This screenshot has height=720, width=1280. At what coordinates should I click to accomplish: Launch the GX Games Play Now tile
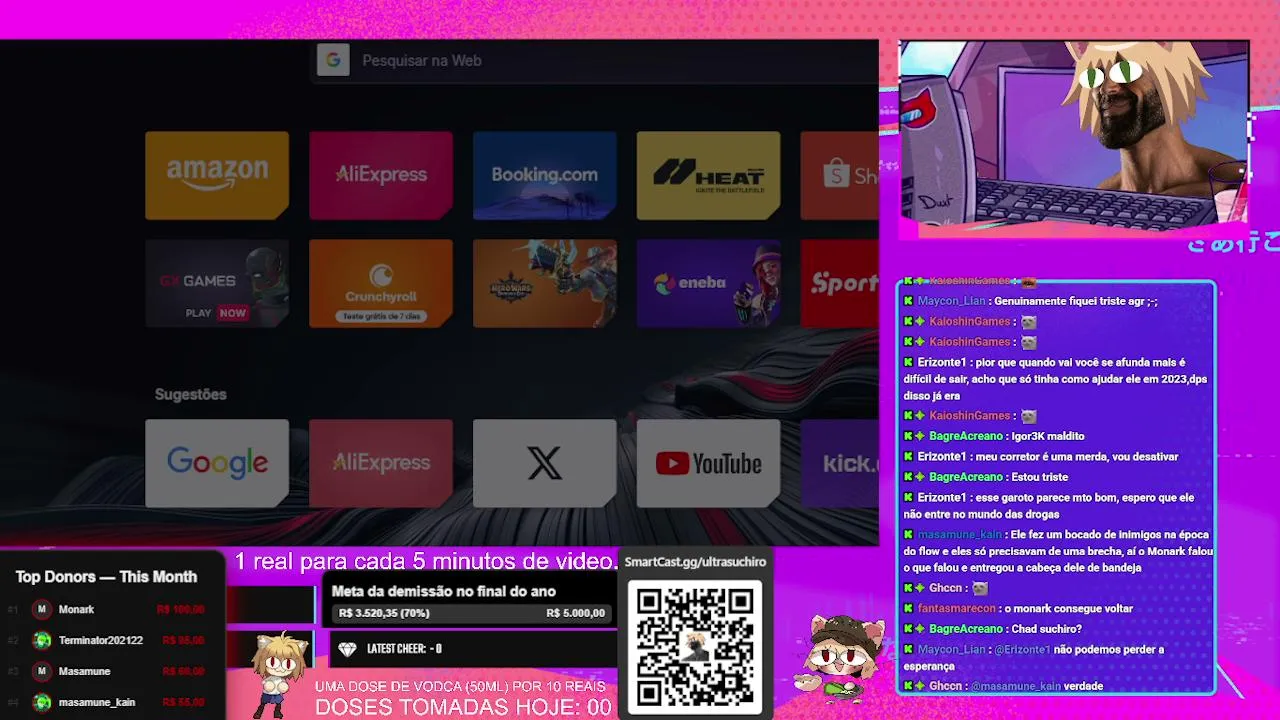(217, 283)
